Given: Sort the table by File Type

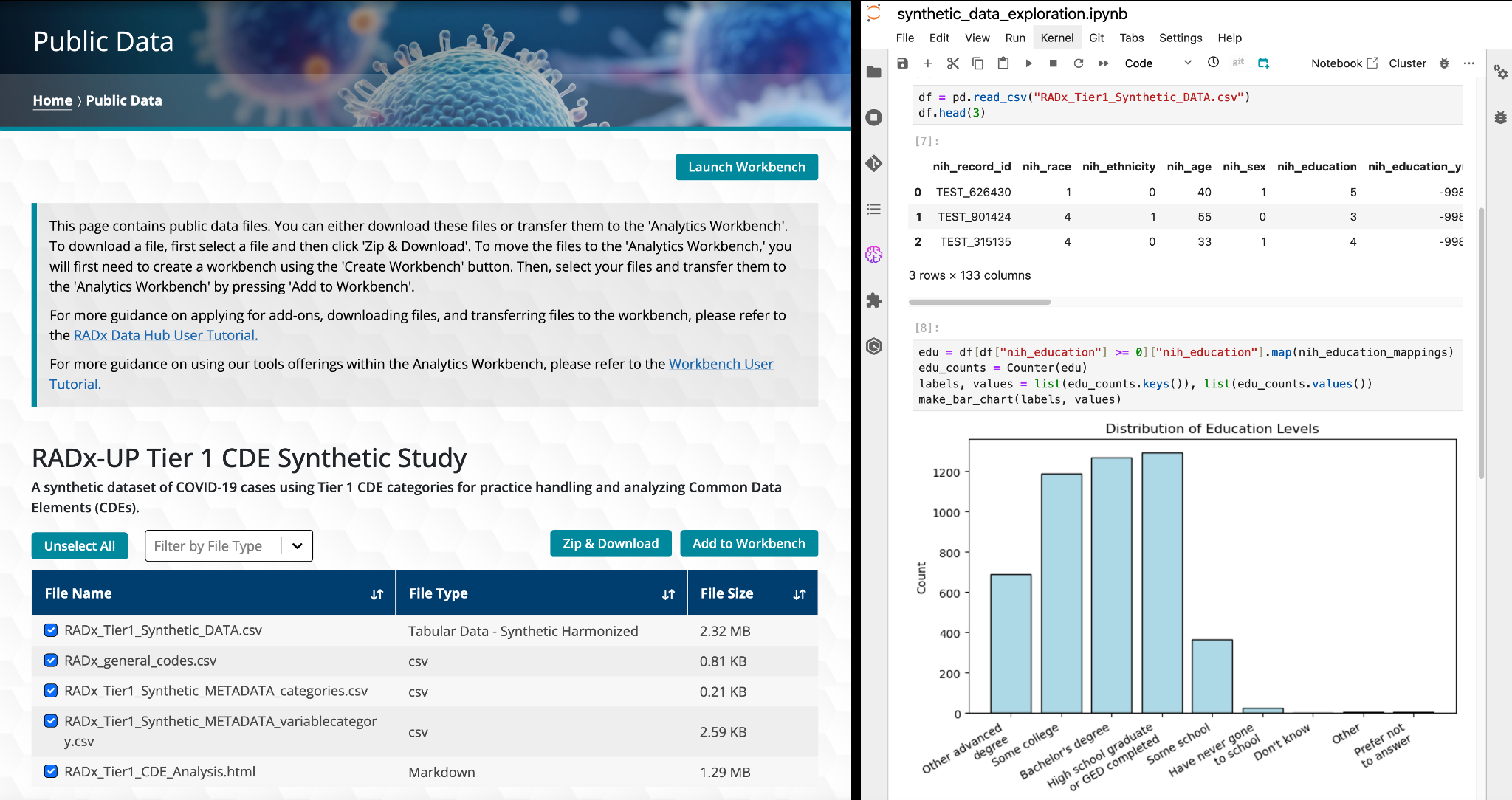Looking at the screenshot, I should point(668,594).
